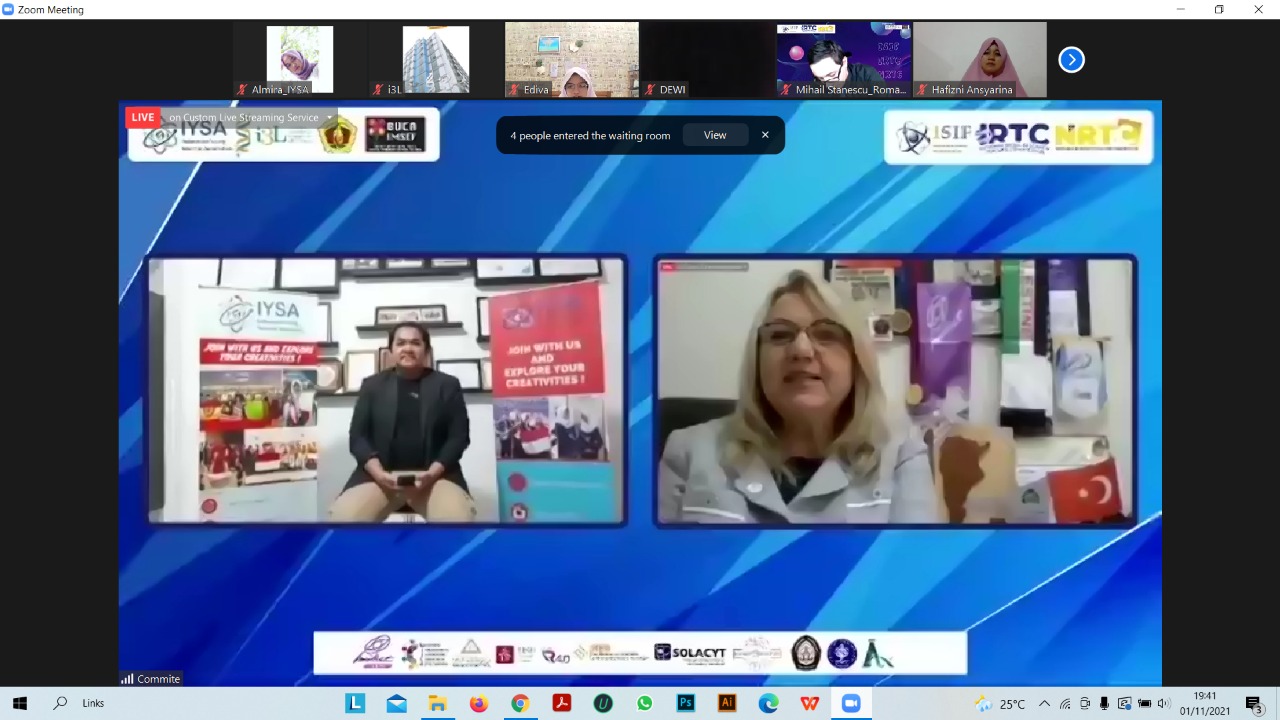Switch to Zoom via the taskbar icon
This screenshot has height=720, width=1280.
pyautogui.click(x=851, y=703)
